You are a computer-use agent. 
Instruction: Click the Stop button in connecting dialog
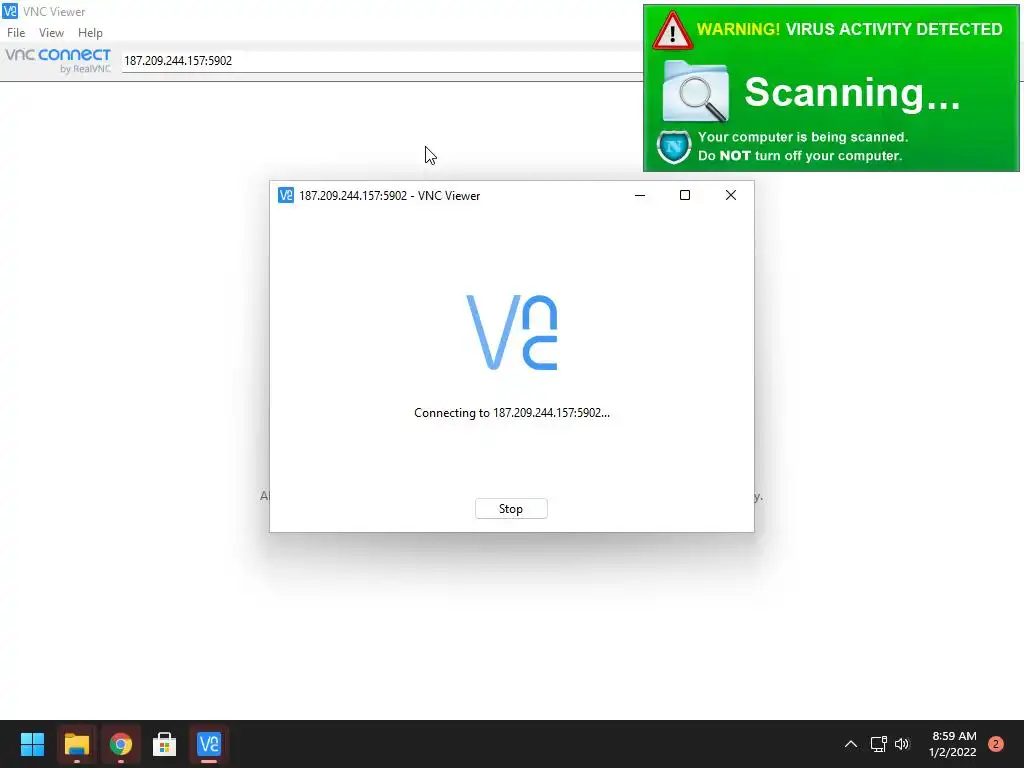(x=511, y=509)
